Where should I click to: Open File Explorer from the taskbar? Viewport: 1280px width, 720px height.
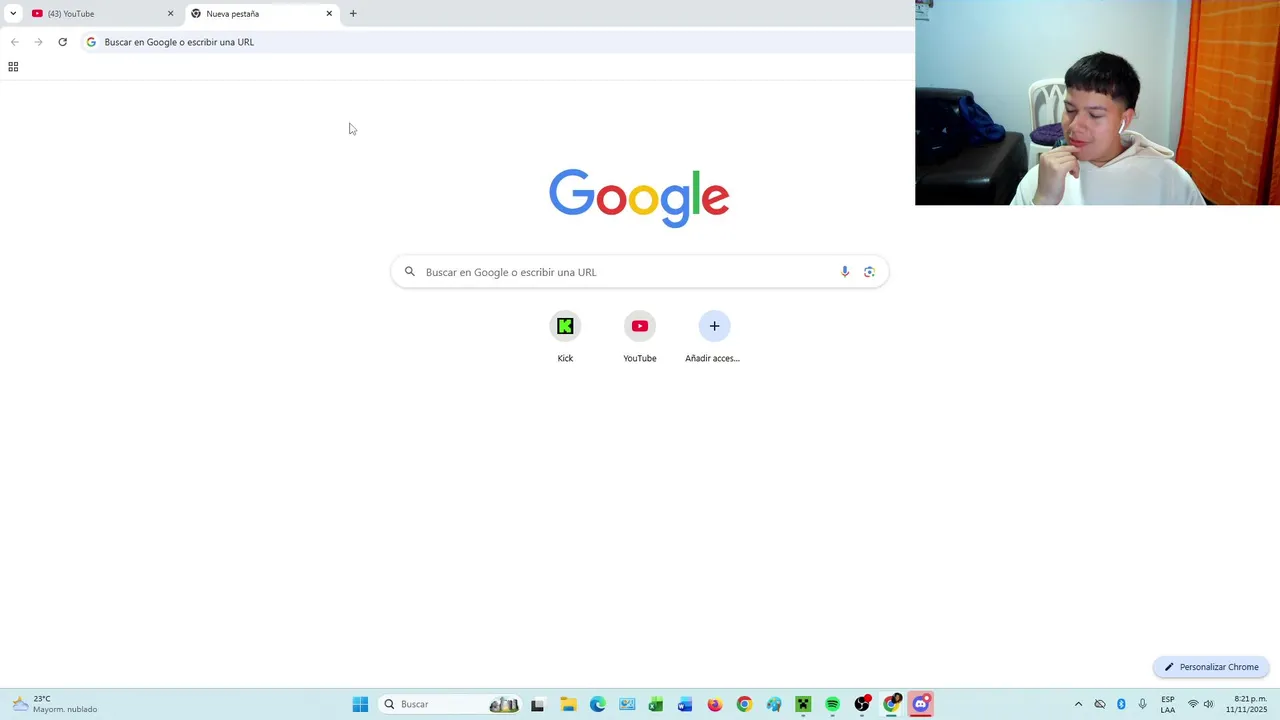point(568,704)
